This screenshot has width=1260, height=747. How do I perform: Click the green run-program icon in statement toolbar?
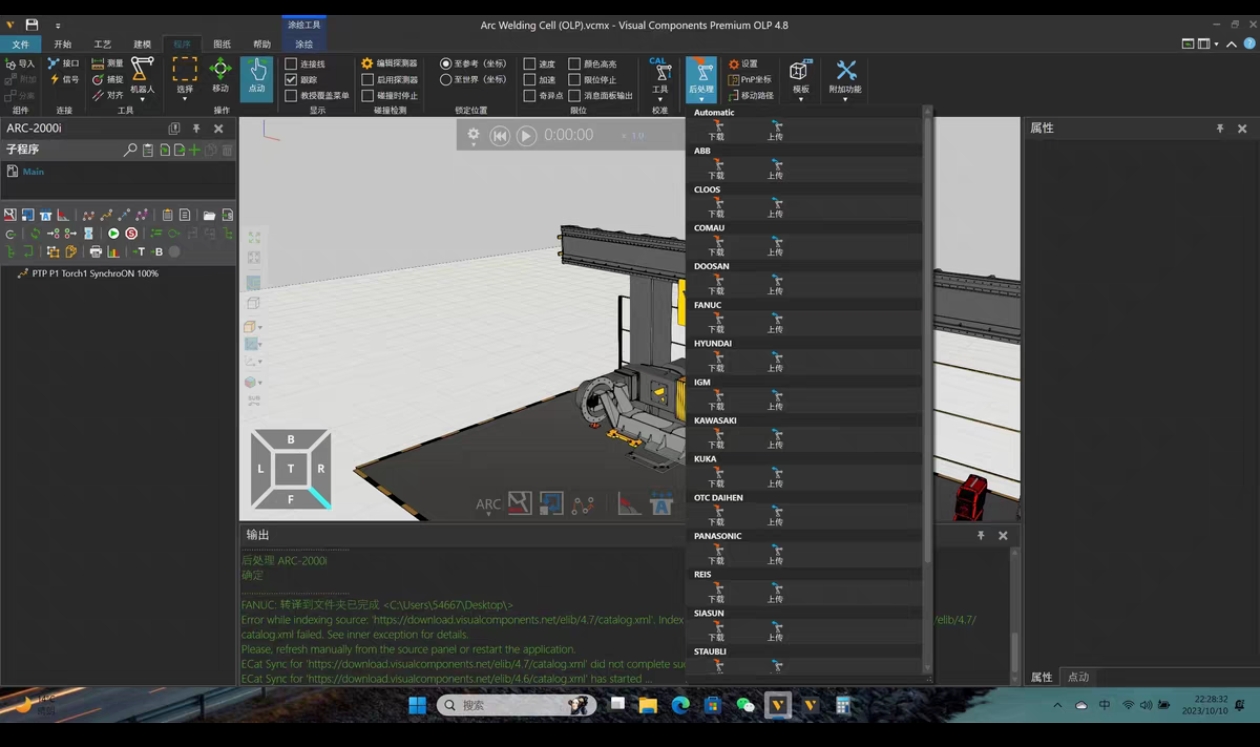[x=113, y=233]
